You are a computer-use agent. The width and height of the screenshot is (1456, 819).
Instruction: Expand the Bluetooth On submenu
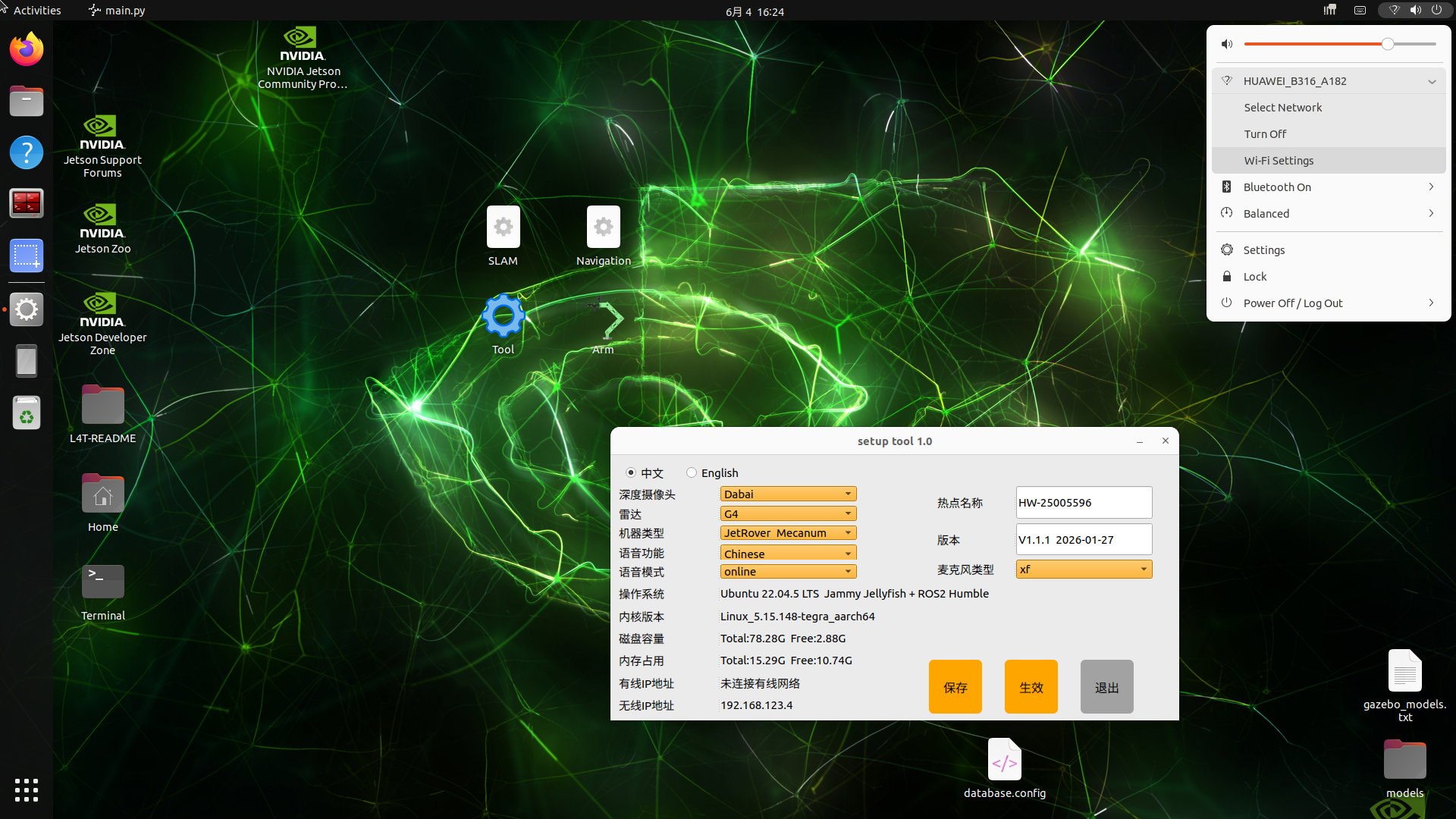pos(1329,187)
